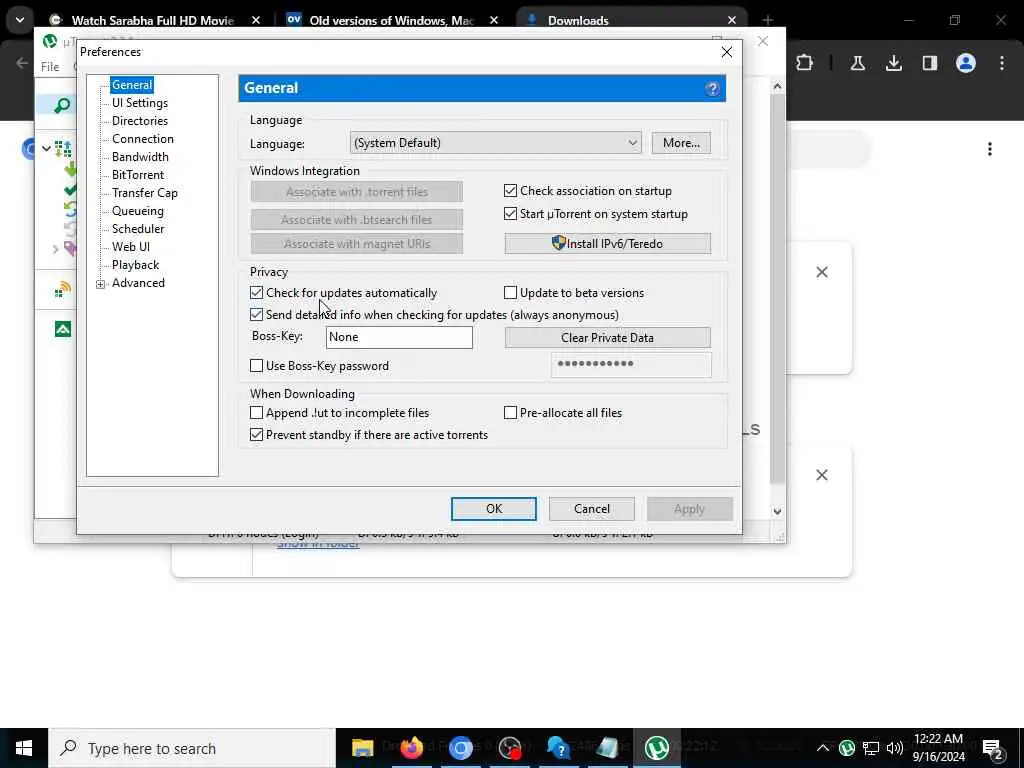Image resolution: width=1024 pixels, height=768 pixels.
Task: Select BitTorrent in preferences tree
Action: (x=138, y=175)
